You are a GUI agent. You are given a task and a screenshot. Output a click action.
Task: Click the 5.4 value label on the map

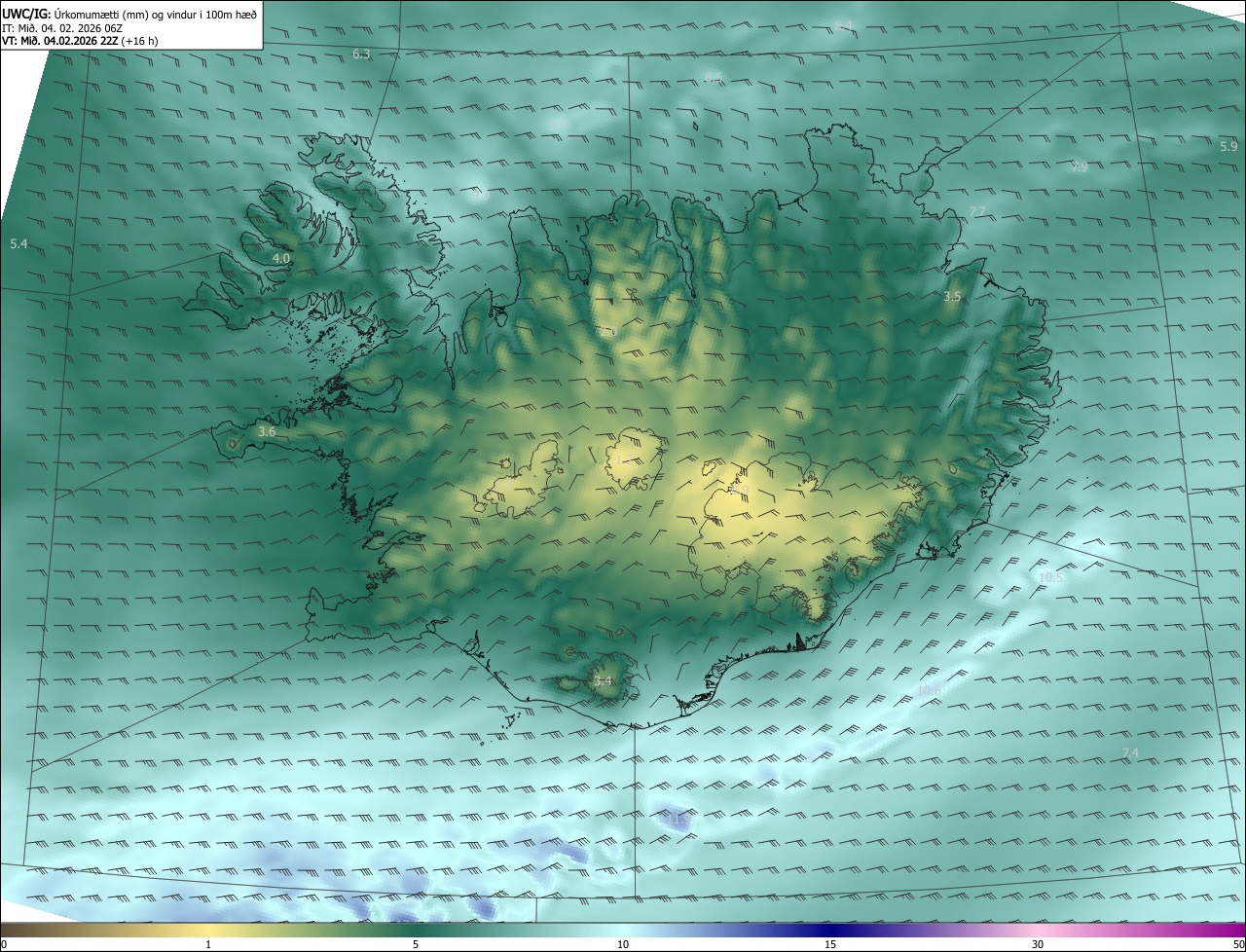[18, 243]
